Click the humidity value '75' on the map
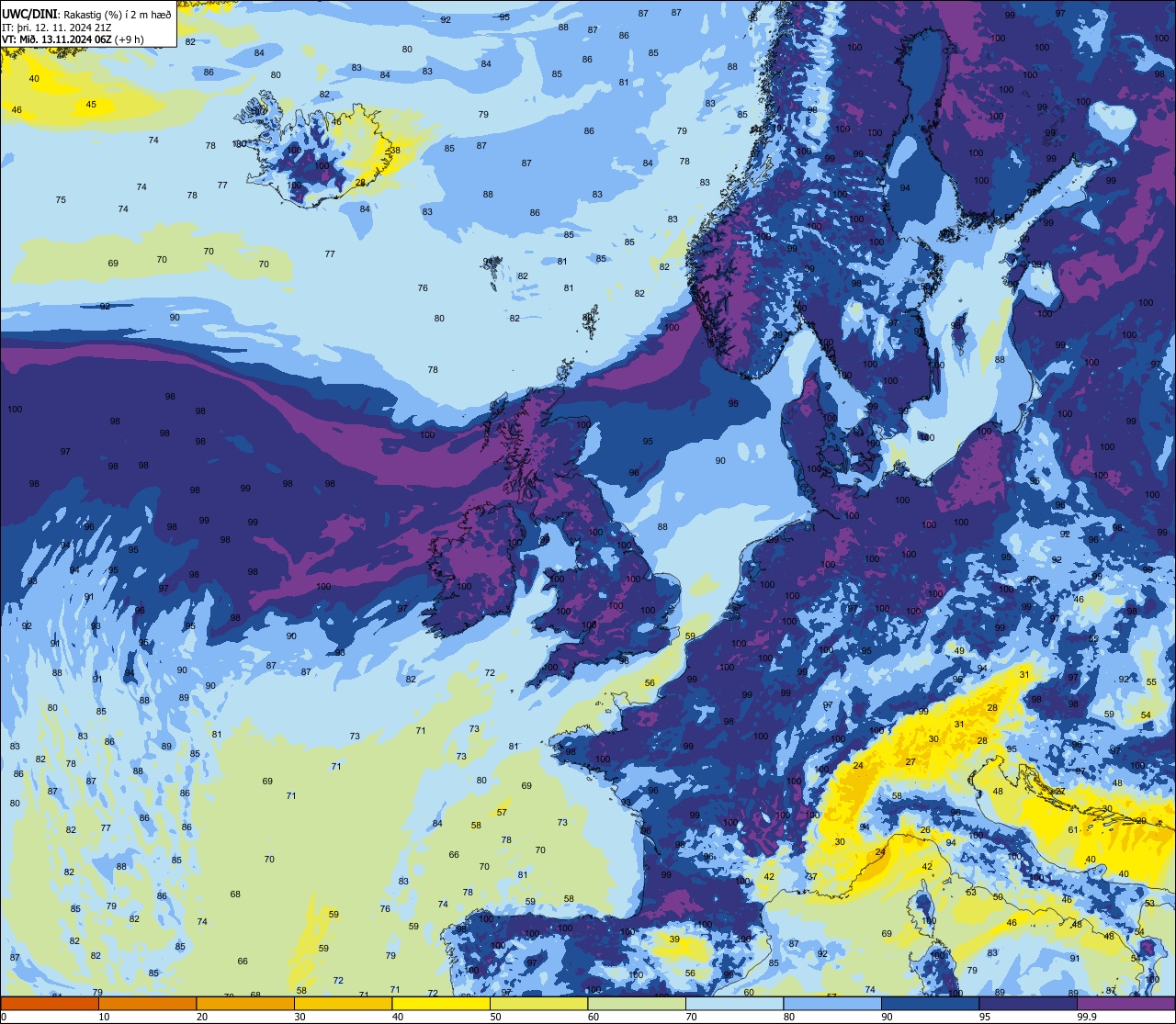Viewport: 1176px width, 1024px height. tap(61, 200)
